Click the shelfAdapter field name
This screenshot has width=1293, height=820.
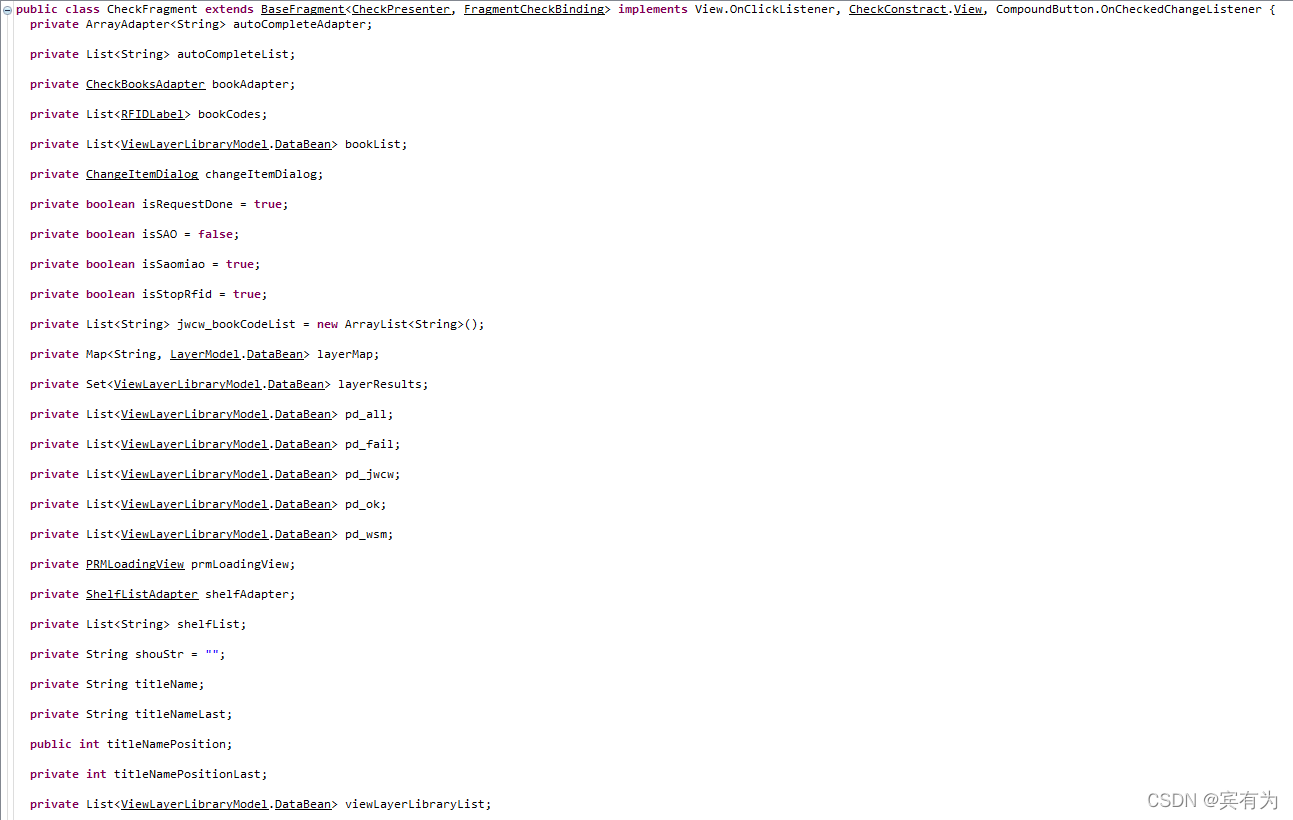(247, 594)
